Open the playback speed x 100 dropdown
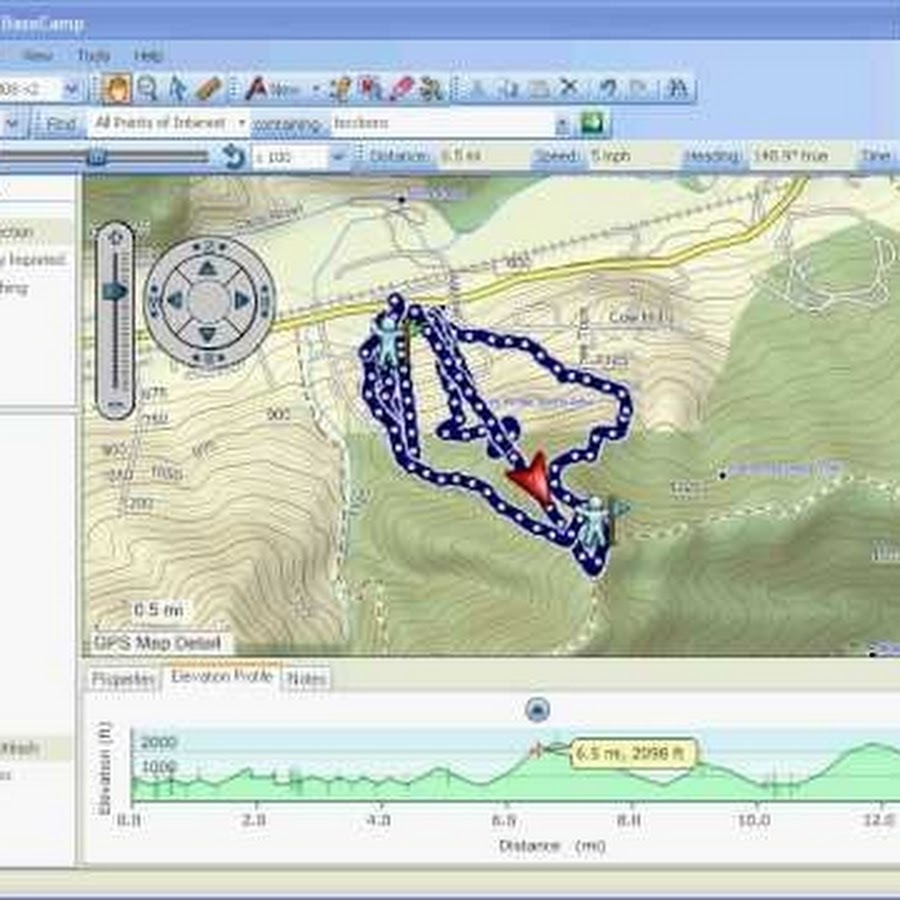The height and width of the screenshot is (900, 900). pyautogui.click(x=337, y=157)
